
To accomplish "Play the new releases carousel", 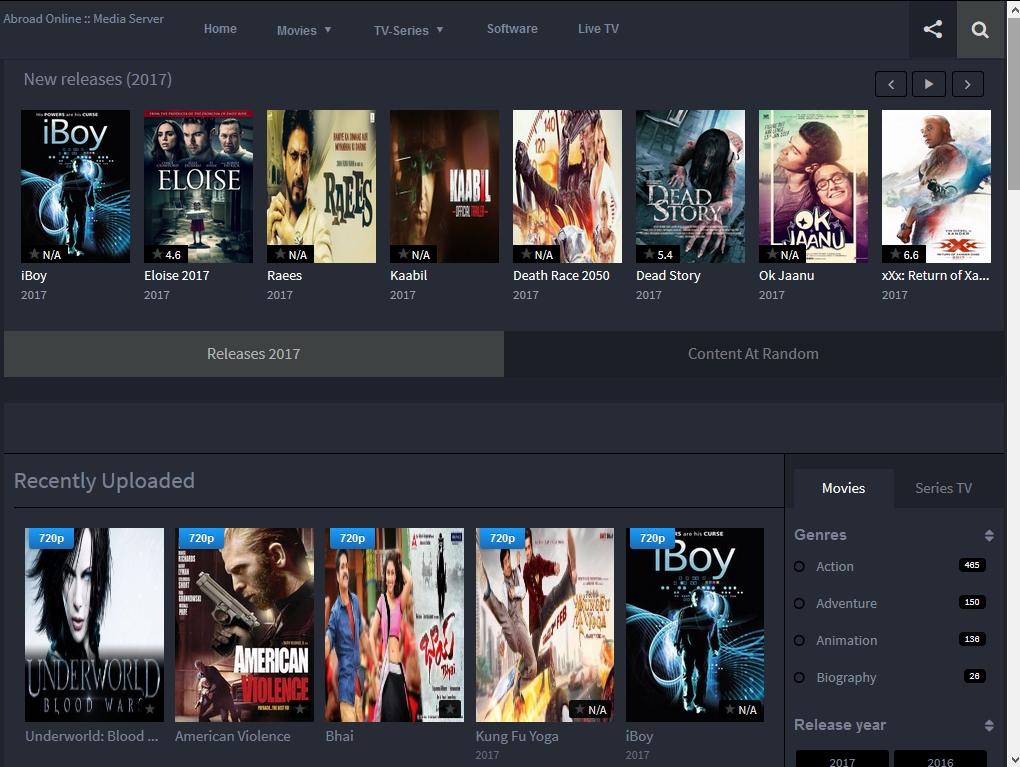I will (x=929, y=84).
